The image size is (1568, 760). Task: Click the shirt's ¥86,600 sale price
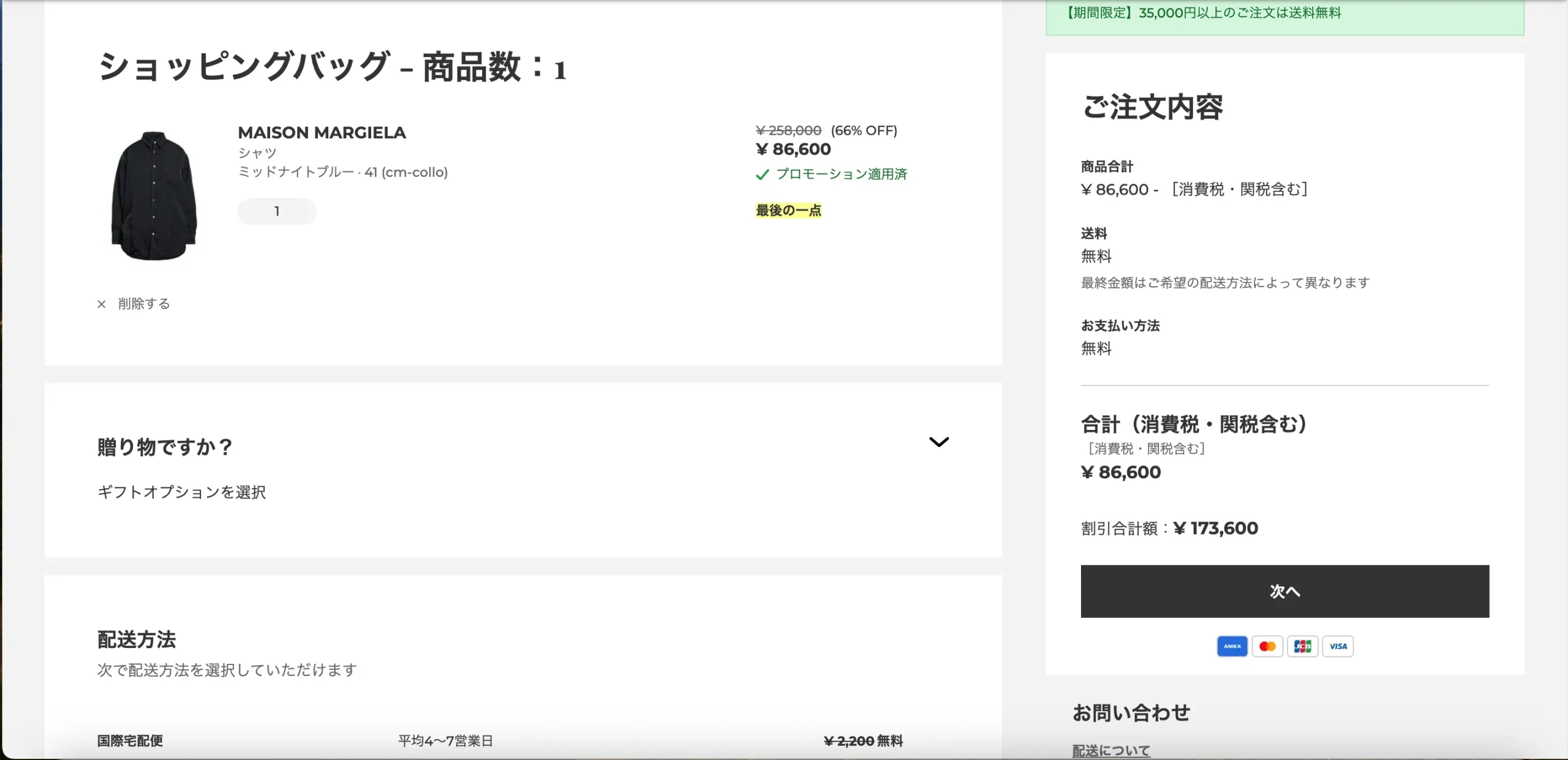793,149
